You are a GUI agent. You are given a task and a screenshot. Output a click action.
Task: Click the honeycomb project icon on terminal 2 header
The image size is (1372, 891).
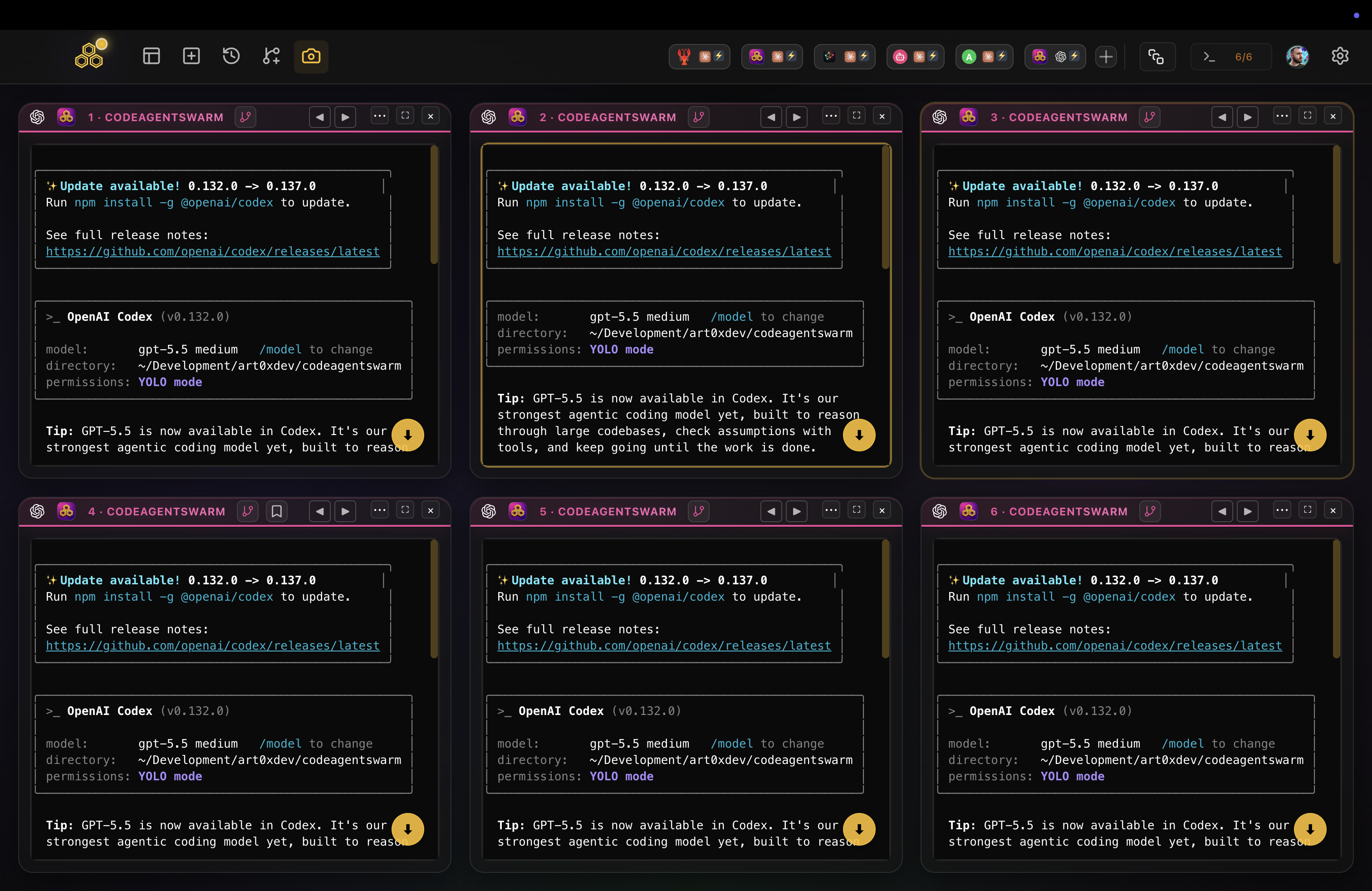click(x=518, y=117)
